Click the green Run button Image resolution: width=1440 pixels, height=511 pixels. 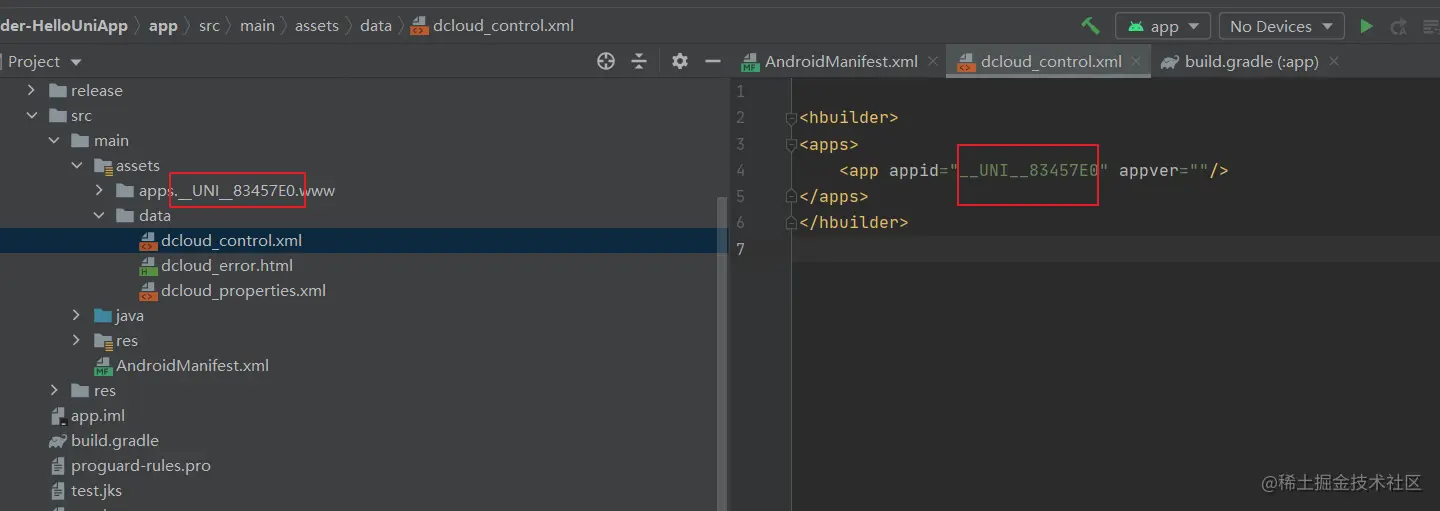1367,26
